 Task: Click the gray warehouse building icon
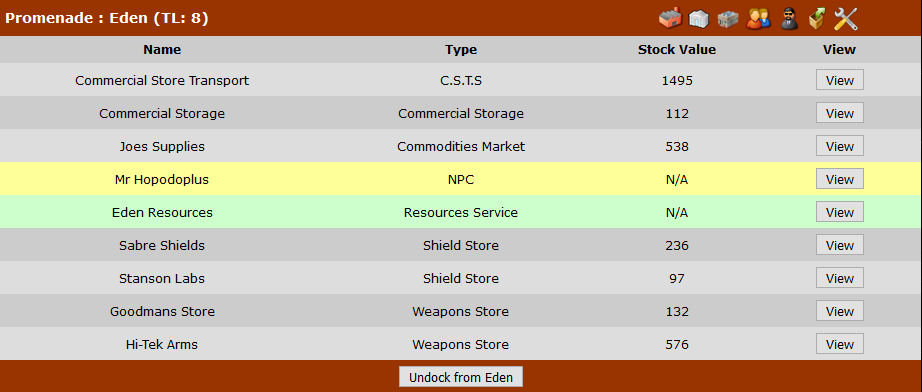pos(728,19)
